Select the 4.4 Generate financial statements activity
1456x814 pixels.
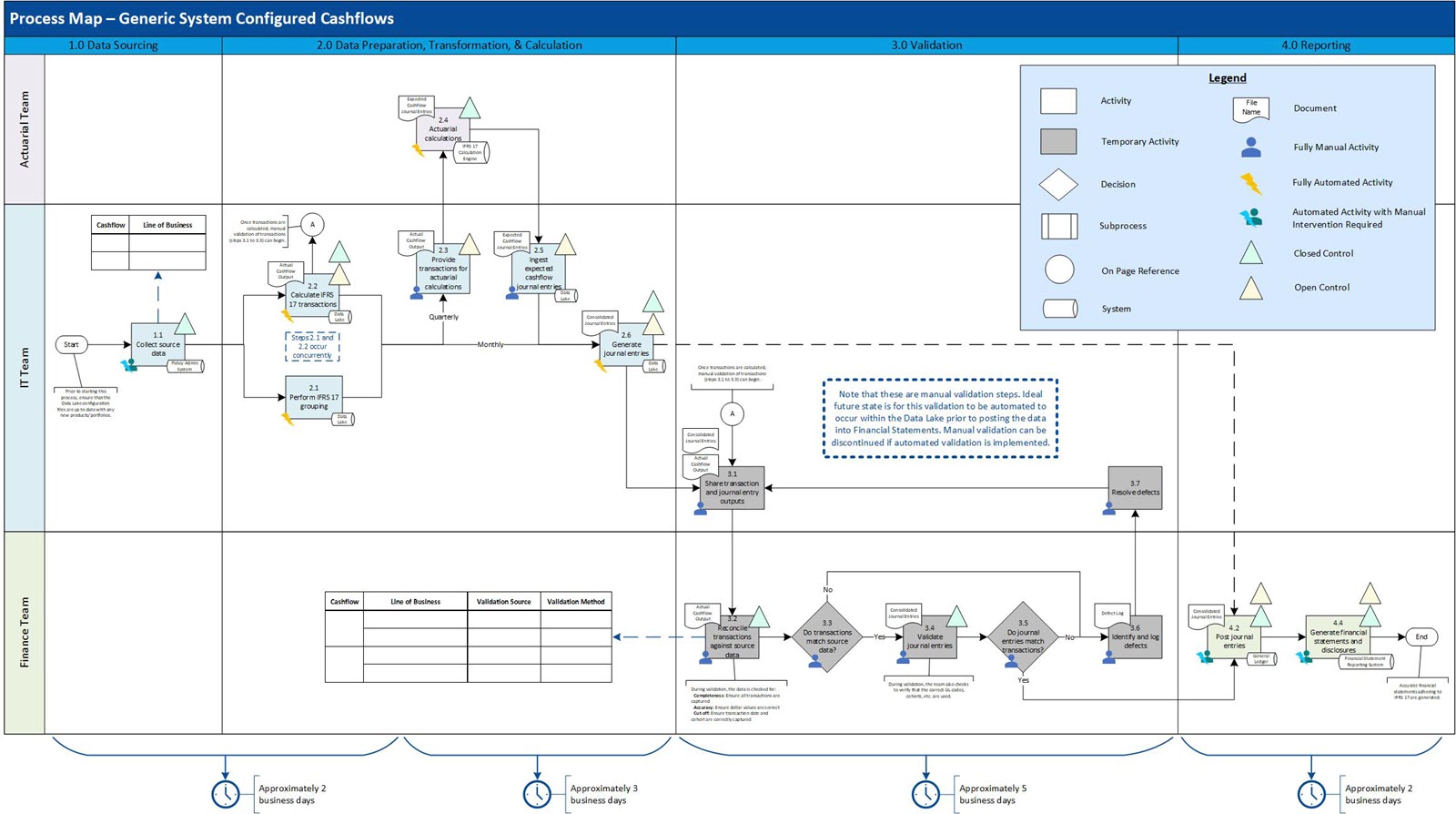1338,636
